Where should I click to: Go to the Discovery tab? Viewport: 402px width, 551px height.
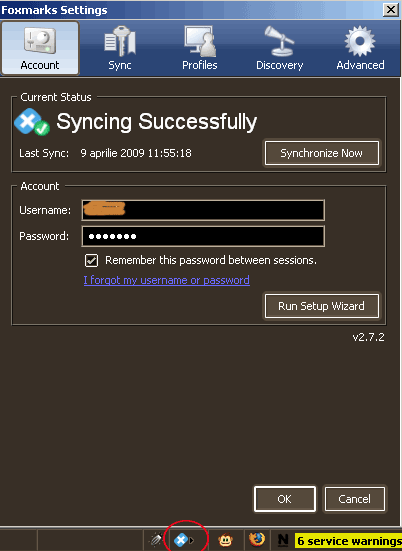279,48
